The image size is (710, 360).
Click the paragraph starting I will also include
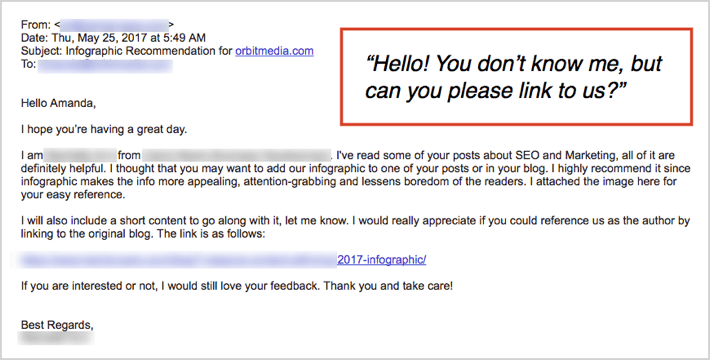tap(355, 227)
